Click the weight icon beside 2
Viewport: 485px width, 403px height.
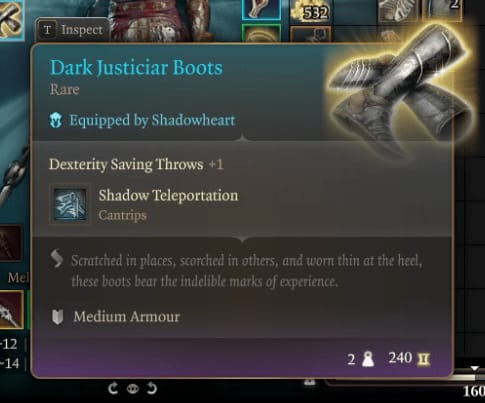coord(368,359)
